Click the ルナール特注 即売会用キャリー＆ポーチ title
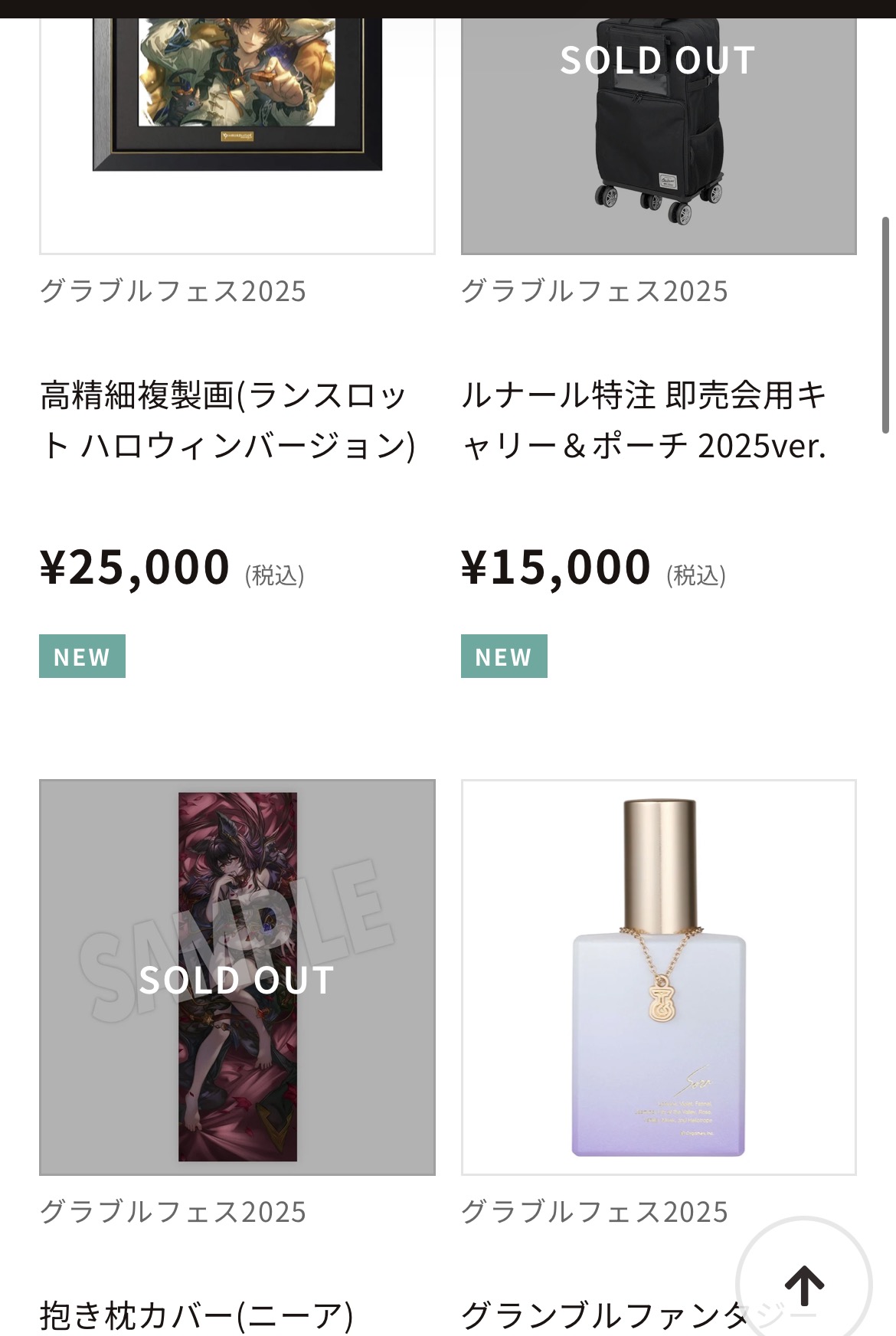 pyautogui.click(x=643, y=420)
